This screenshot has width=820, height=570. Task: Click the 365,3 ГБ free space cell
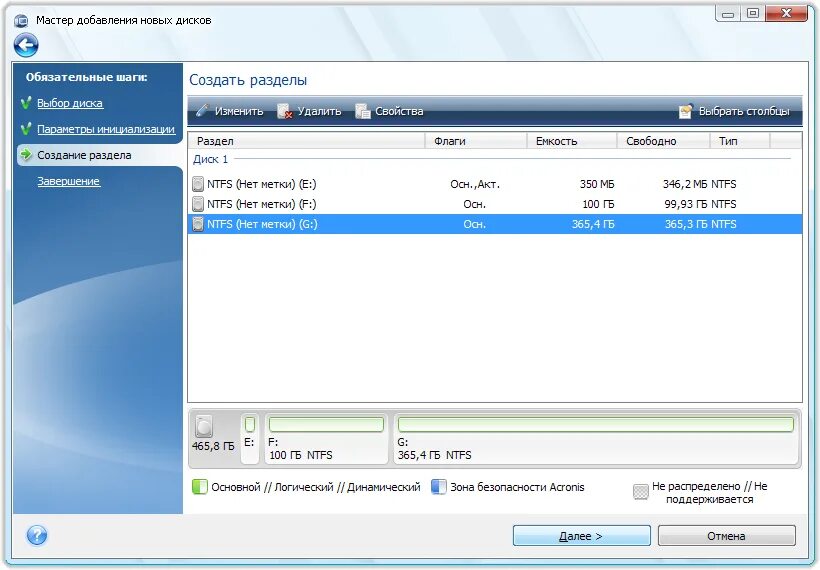coord(686,224)
